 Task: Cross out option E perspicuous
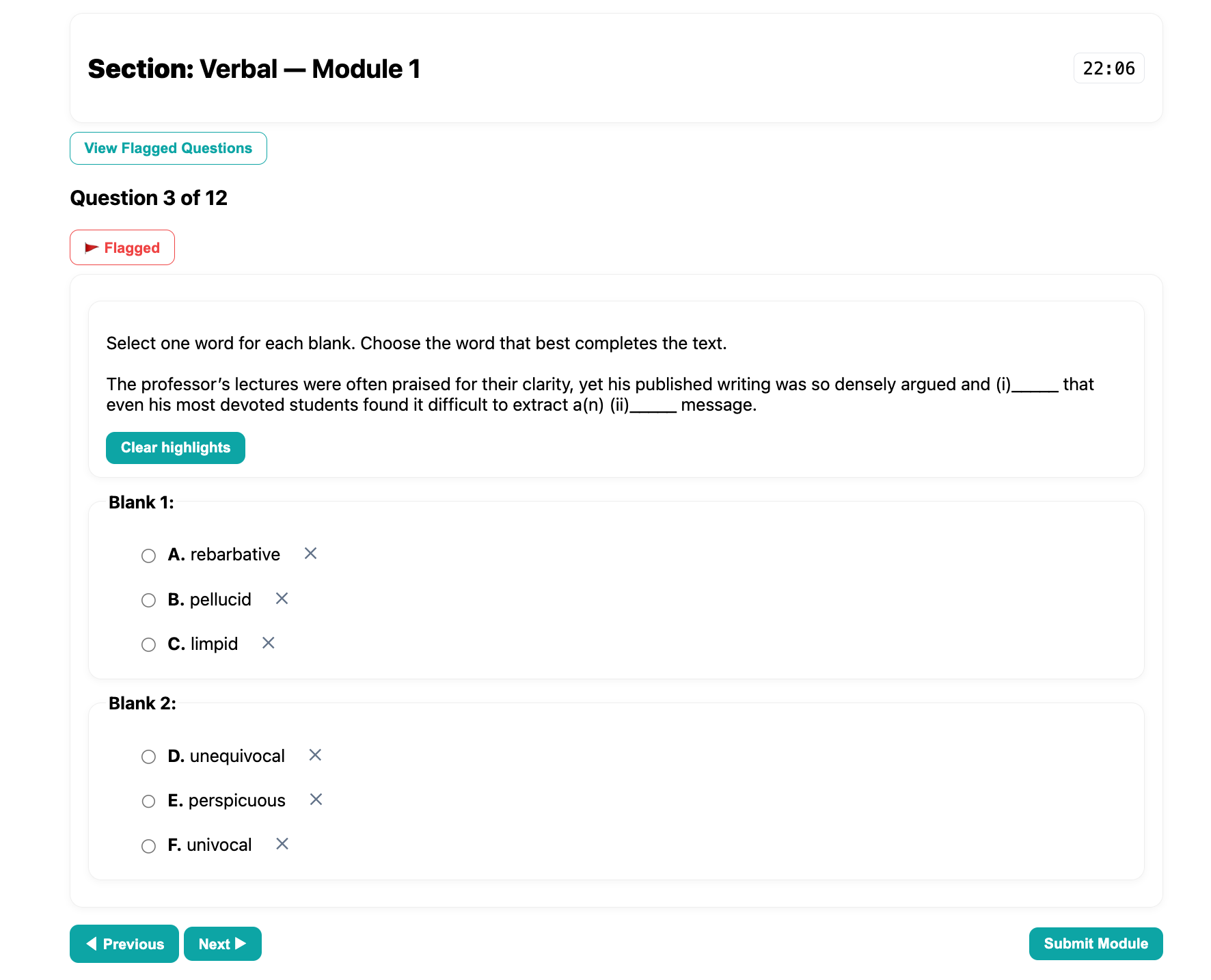(x=316, y=800)
